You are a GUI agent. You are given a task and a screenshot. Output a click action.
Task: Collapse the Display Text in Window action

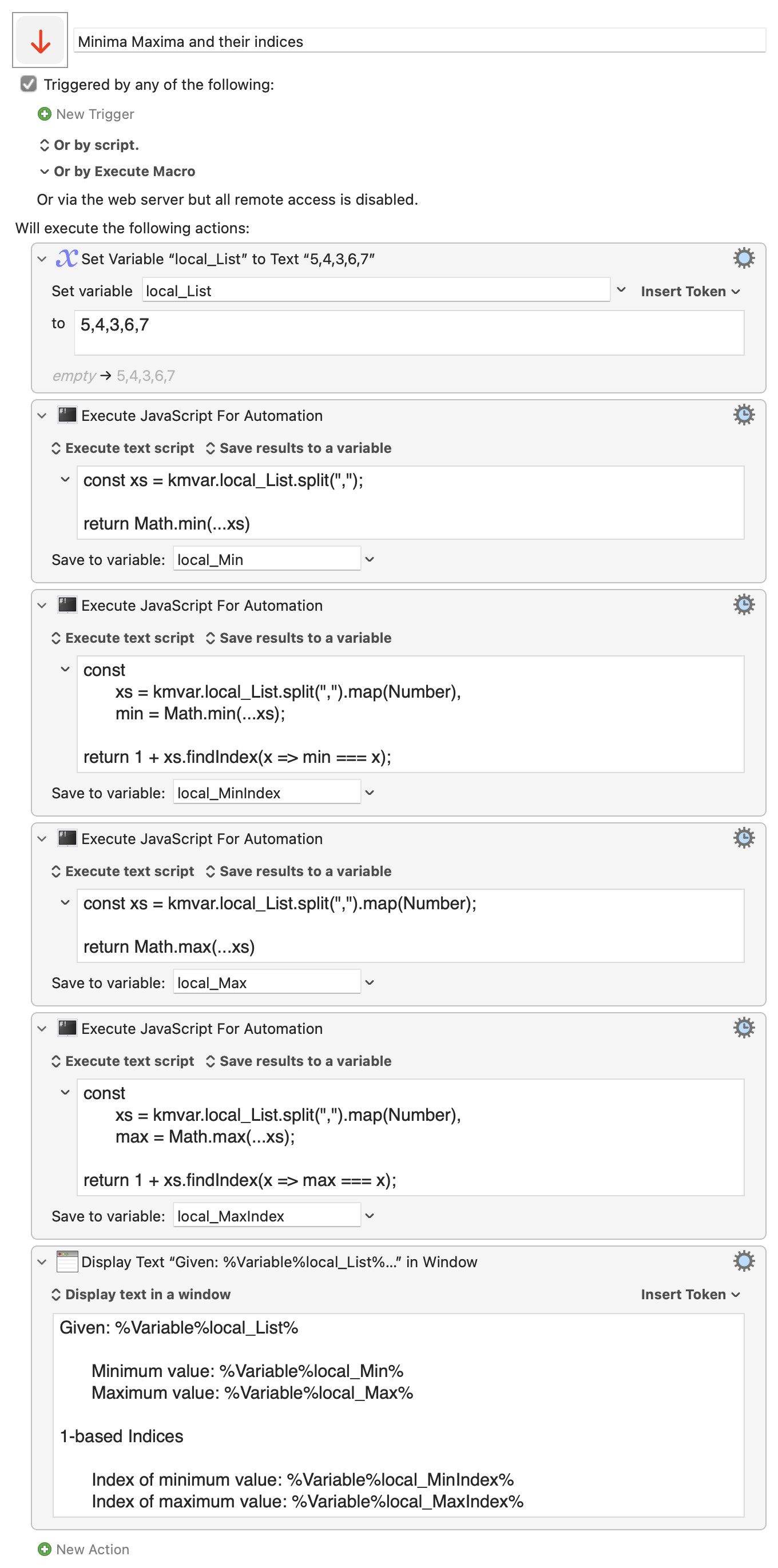(42, 1262)
